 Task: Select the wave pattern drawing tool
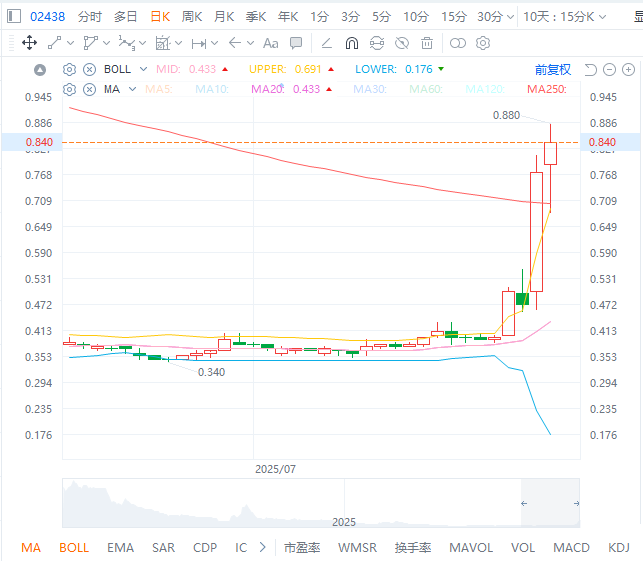tap(127, 43)
